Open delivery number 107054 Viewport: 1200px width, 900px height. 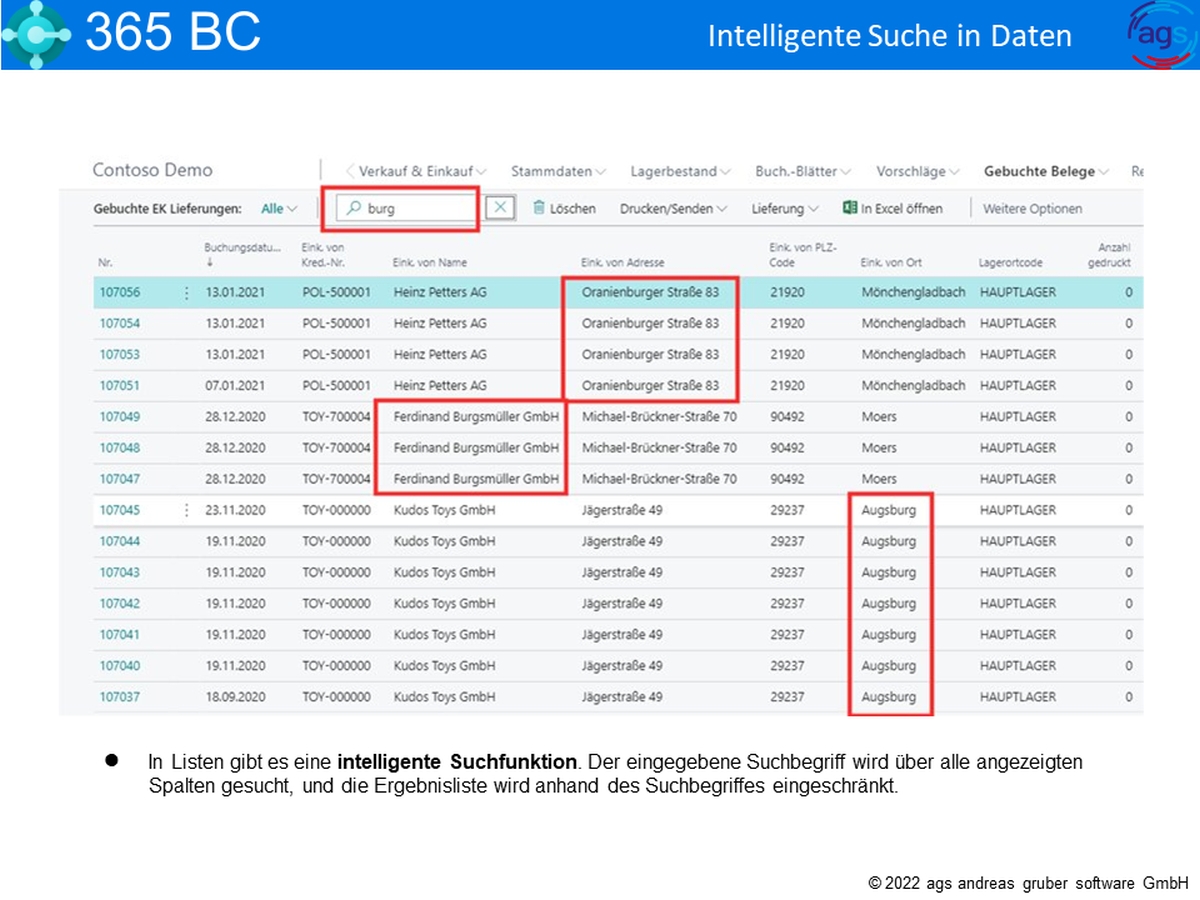pos(119,324)
